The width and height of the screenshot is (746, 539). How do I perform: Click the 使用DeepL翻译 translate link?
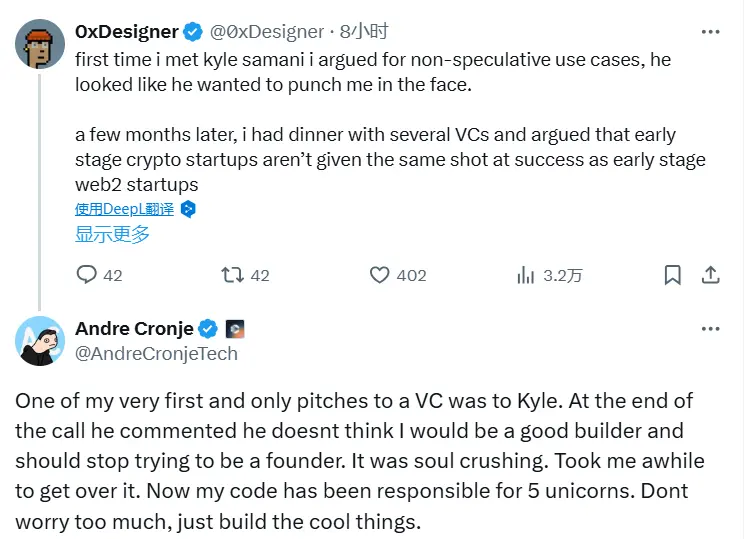tap(124, 209)
